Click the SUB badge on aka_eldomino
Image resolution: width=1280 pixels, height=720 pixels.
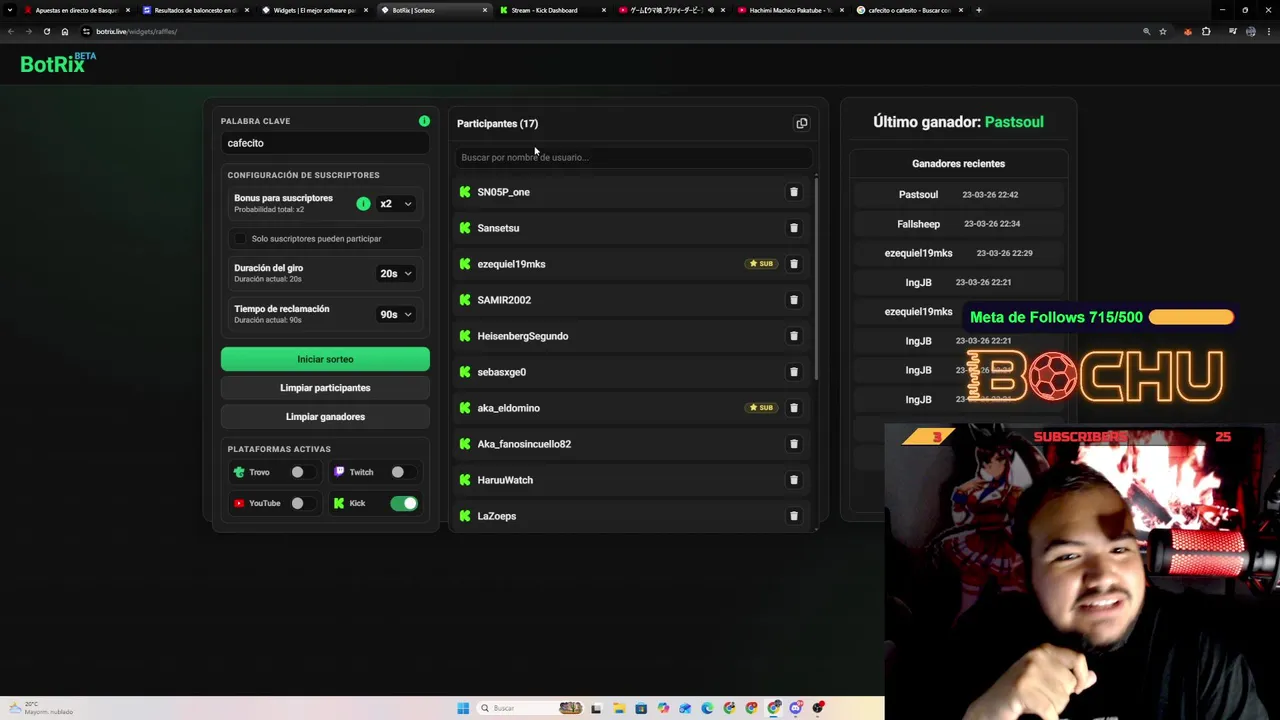[x=761, y=408]
